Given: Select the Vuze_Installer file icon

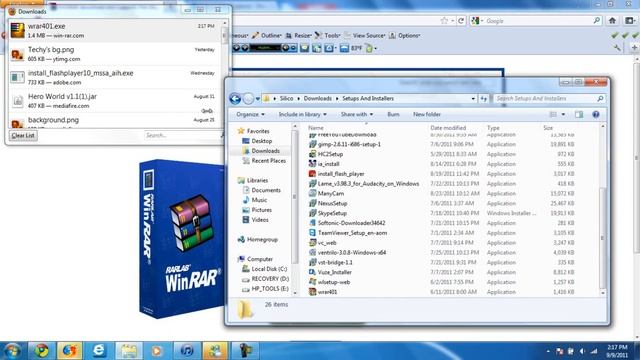Looking at the screenshot, I should [x=312, y=272].
